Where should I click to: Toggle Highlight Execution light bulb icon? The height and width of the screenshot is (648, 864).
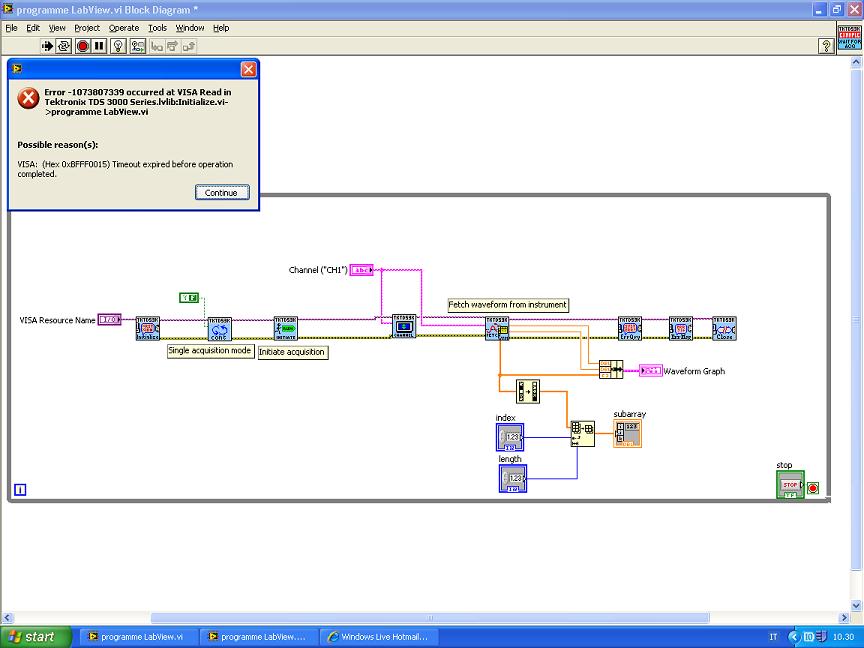pyautogui.click(x=118, y=46)
